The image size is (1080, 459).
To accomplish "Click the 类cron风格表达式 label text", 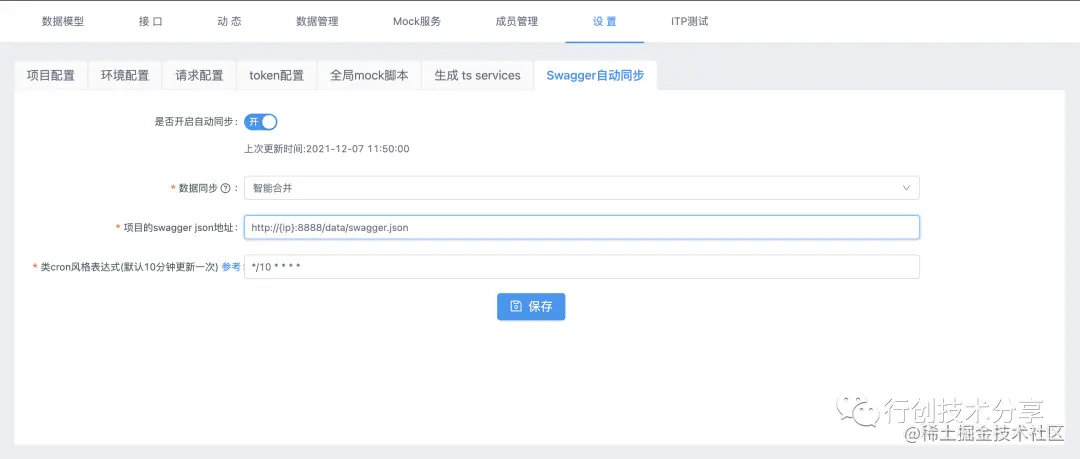I will coord(129,267).
